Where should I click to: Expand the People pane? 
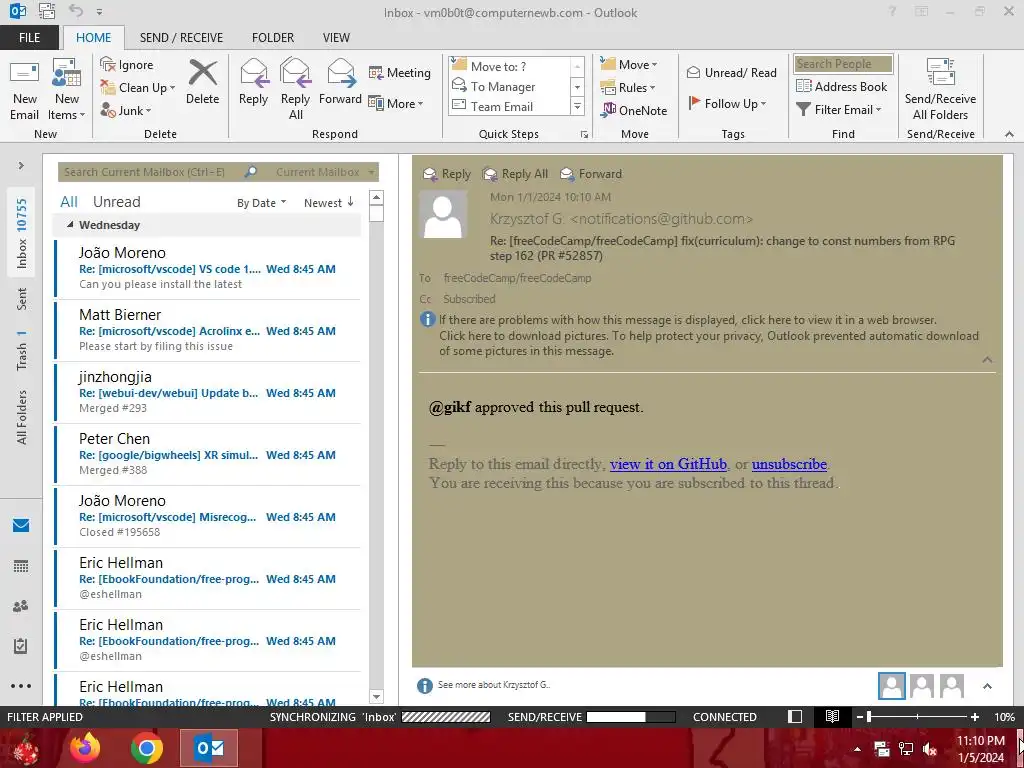[987, 686]
